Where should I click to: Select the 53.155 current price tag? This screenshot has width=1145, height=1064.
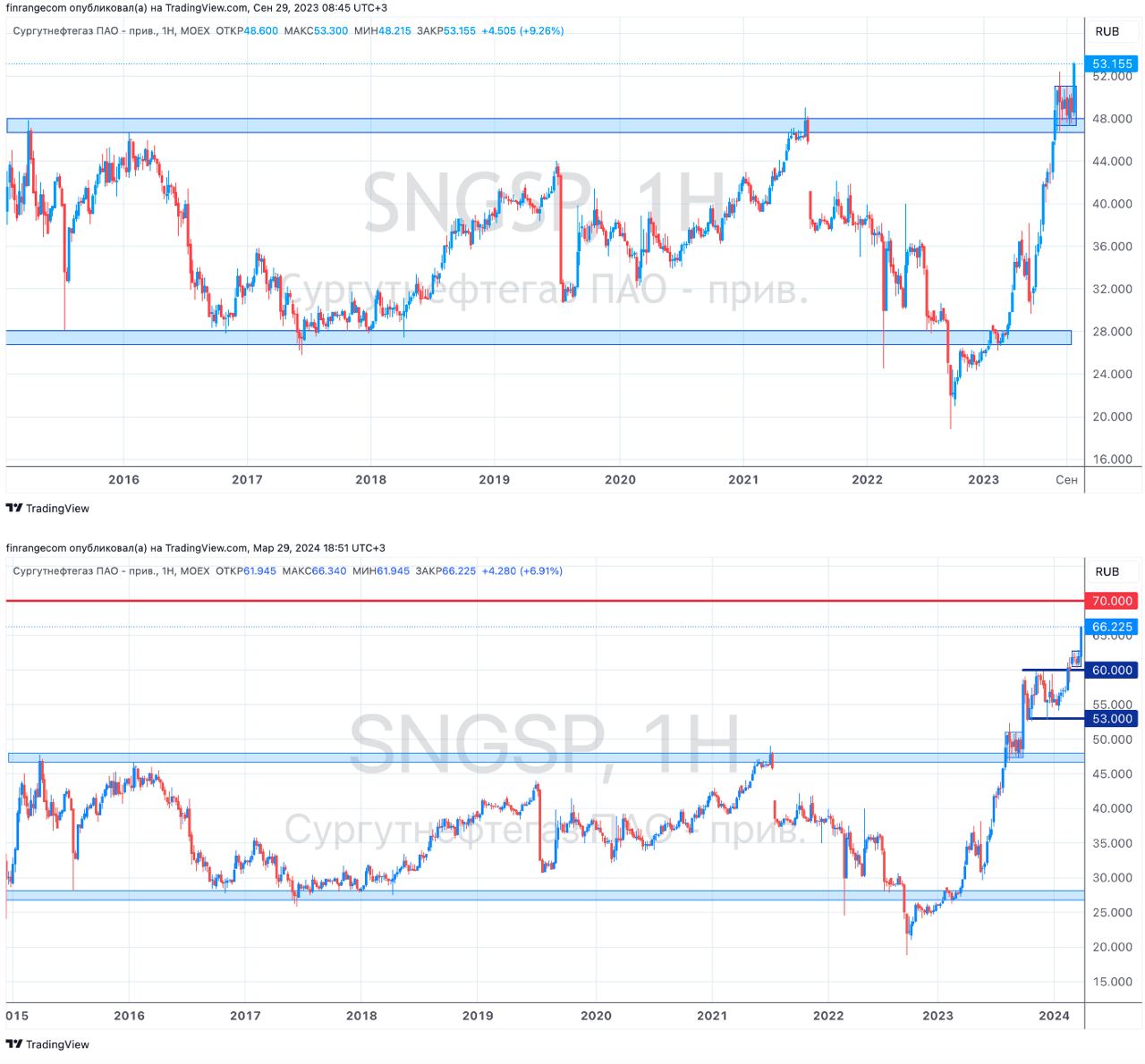[x=1112, y=63]
